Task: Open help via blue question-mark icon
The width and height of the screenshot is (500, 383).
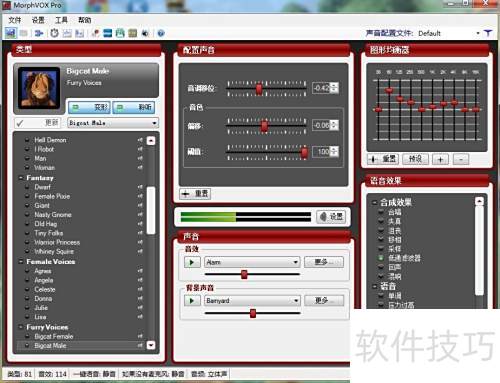Action: coord(161,33)
